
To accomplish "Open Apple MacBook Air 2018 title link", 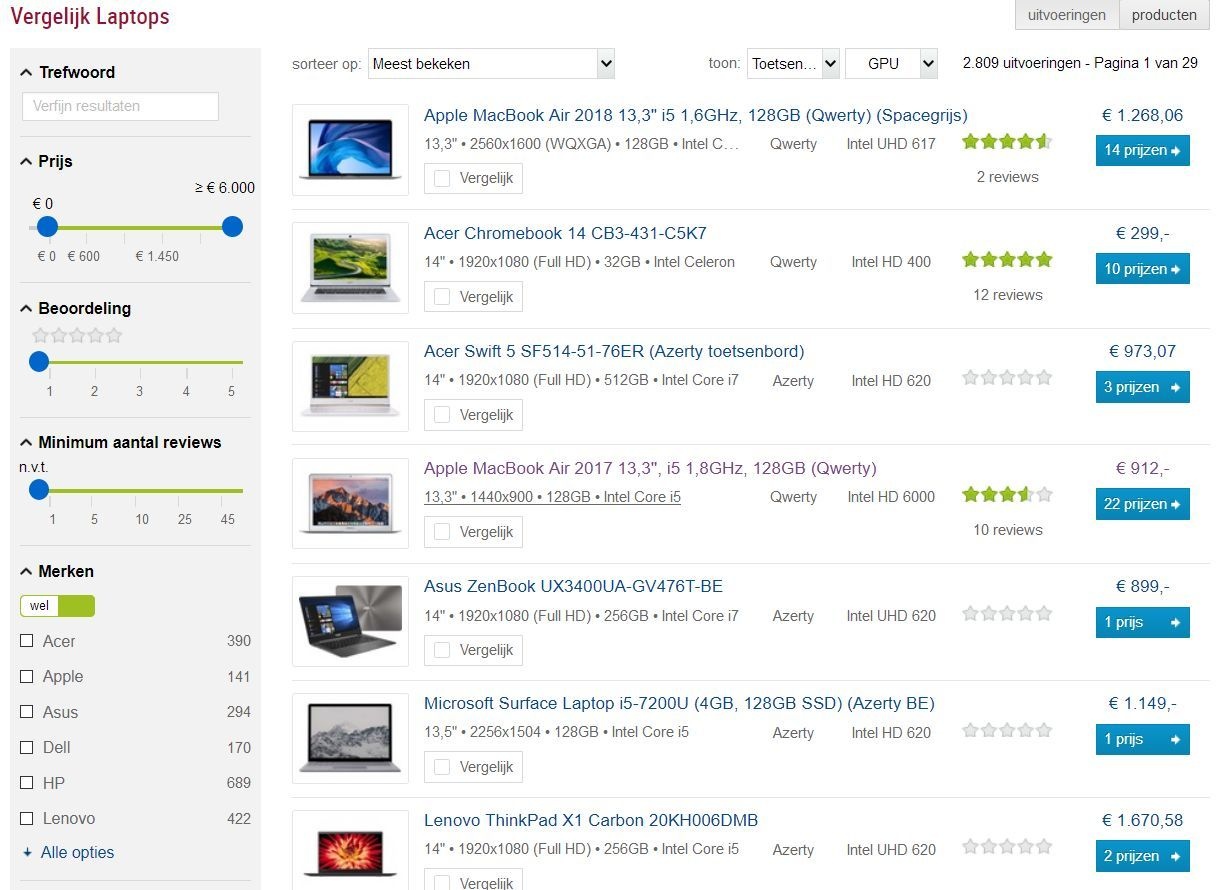I will click(x=696, y=115).
